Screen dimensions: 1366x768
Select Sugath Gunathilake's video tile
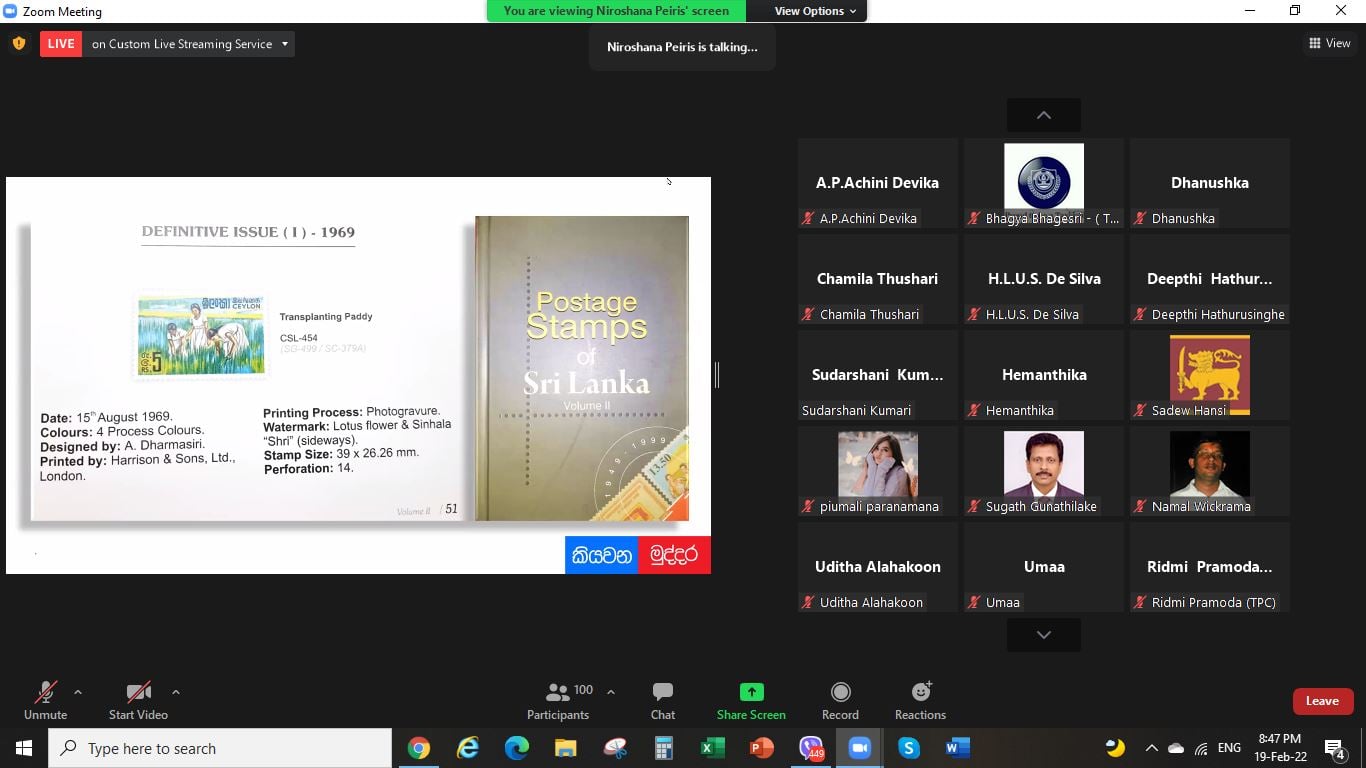1044,472
